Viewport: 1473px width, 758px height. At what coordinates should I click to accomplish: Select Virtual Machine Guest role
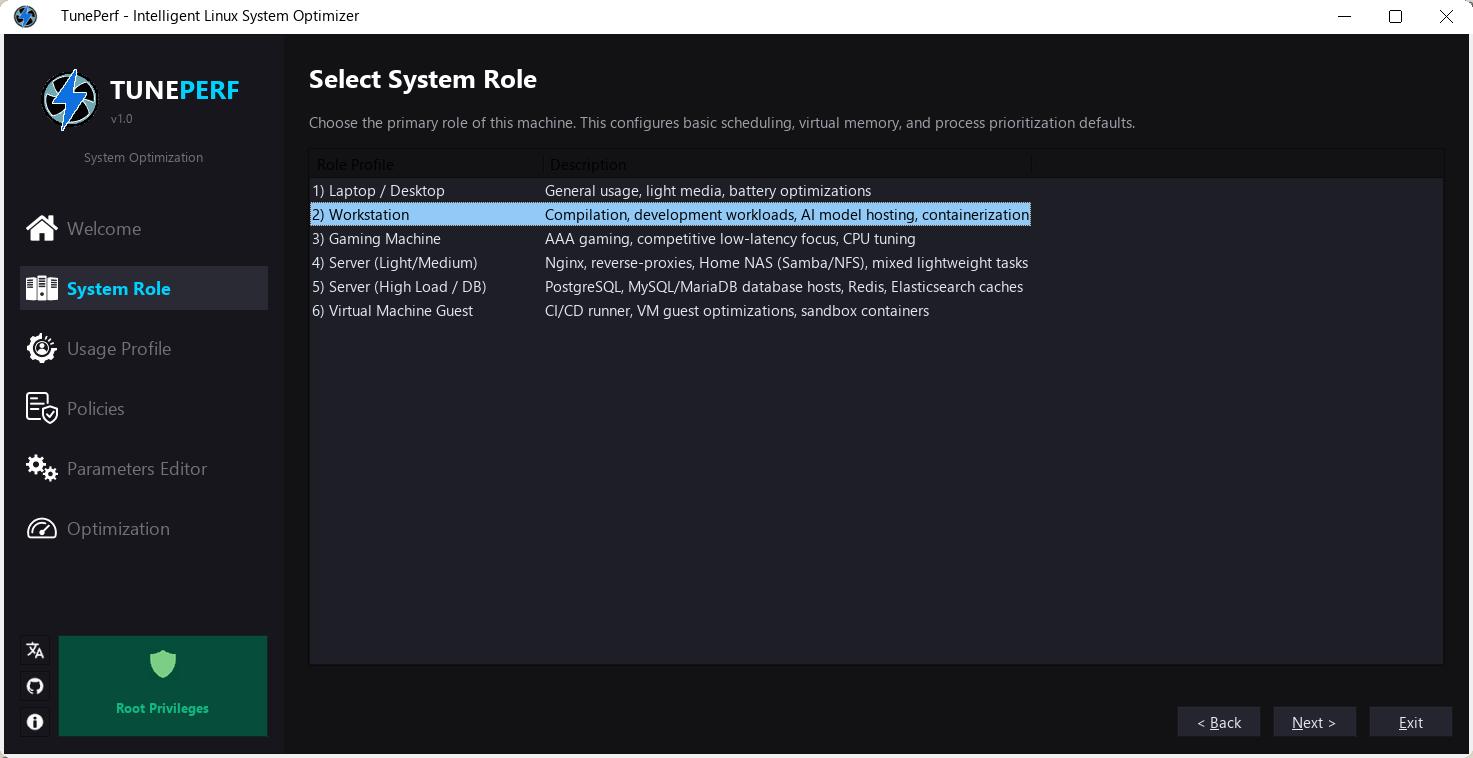pos(392,311)
